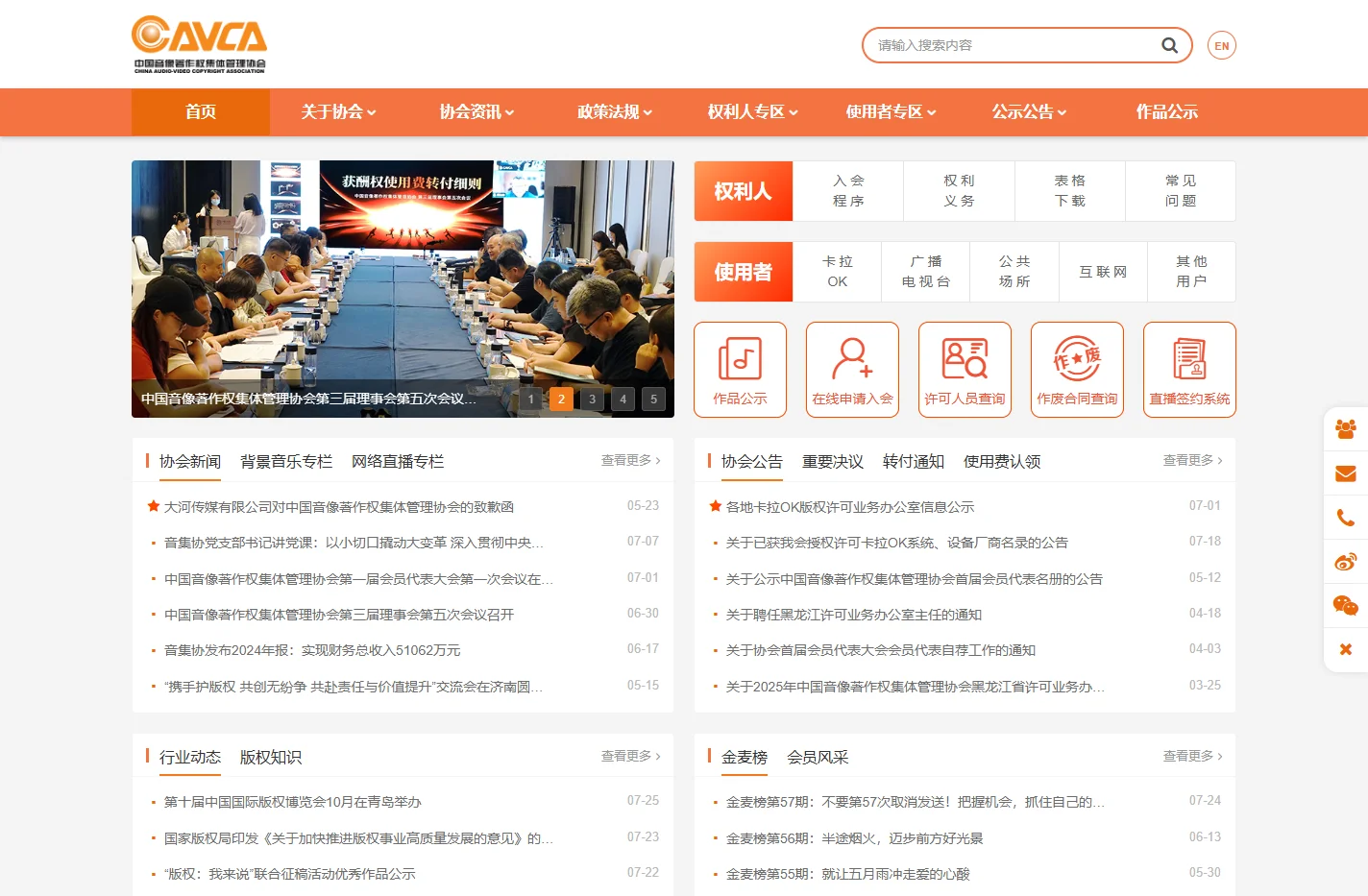Open 广播电视台 under 使用者

pyautogui.click(x=926, y=272)
